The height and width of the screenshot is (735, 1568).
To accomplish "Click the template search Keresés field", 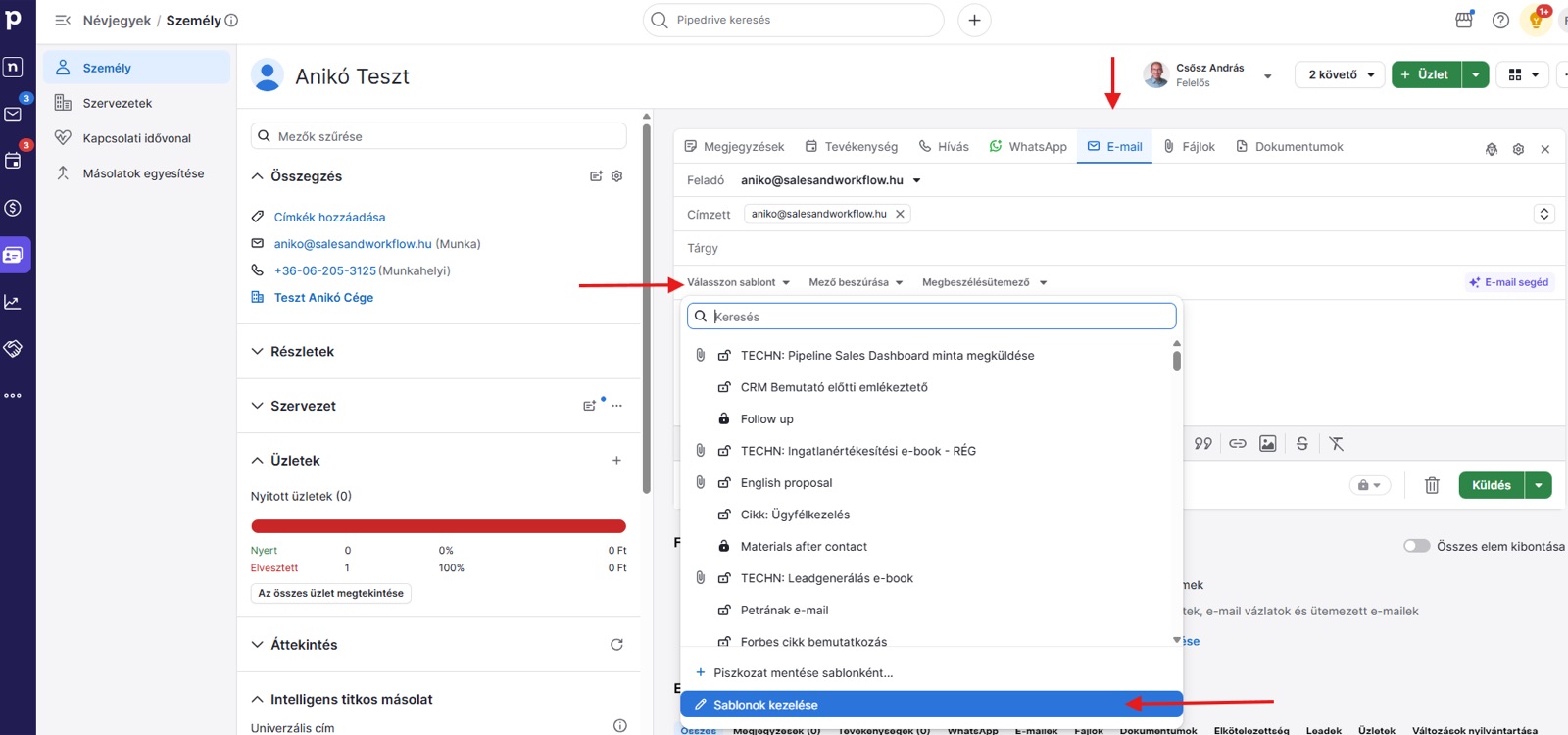I will click(932, 317).
